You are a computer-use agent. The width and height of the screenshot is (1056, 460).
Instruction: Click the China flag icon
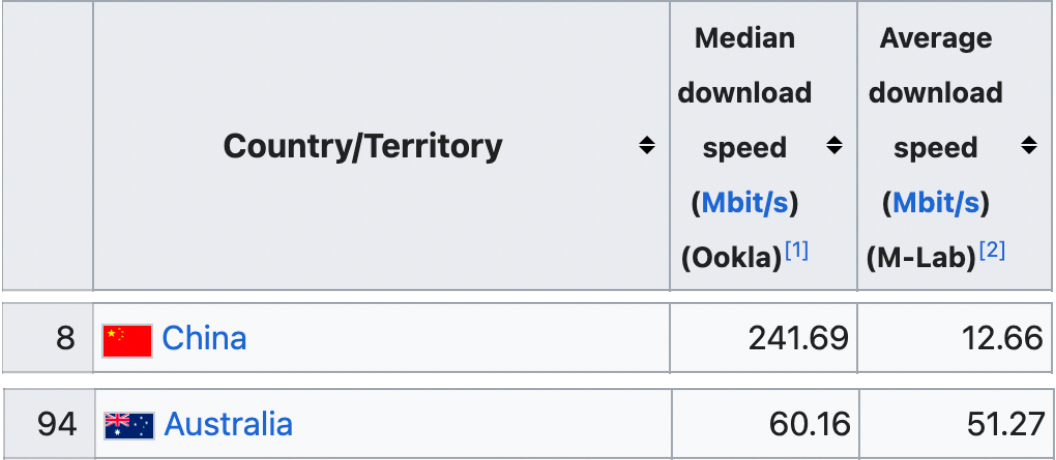127,340
